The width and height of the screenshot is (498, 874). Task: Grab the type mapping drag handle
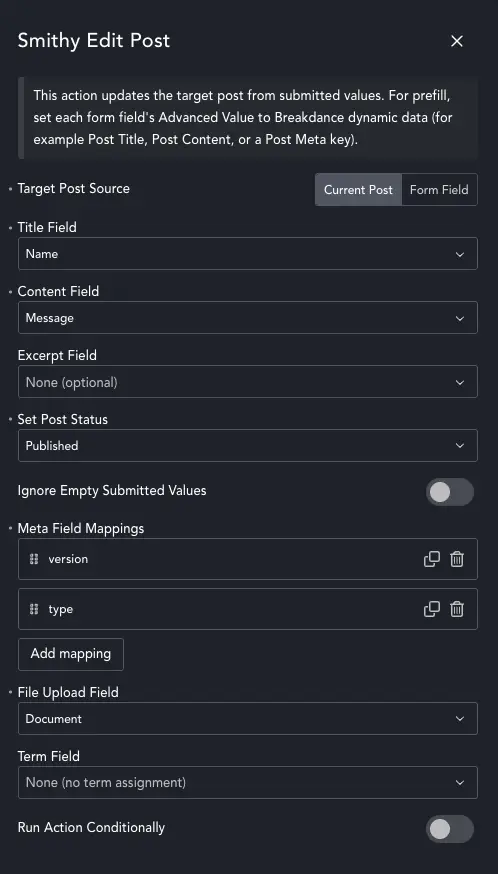(34, 609)
